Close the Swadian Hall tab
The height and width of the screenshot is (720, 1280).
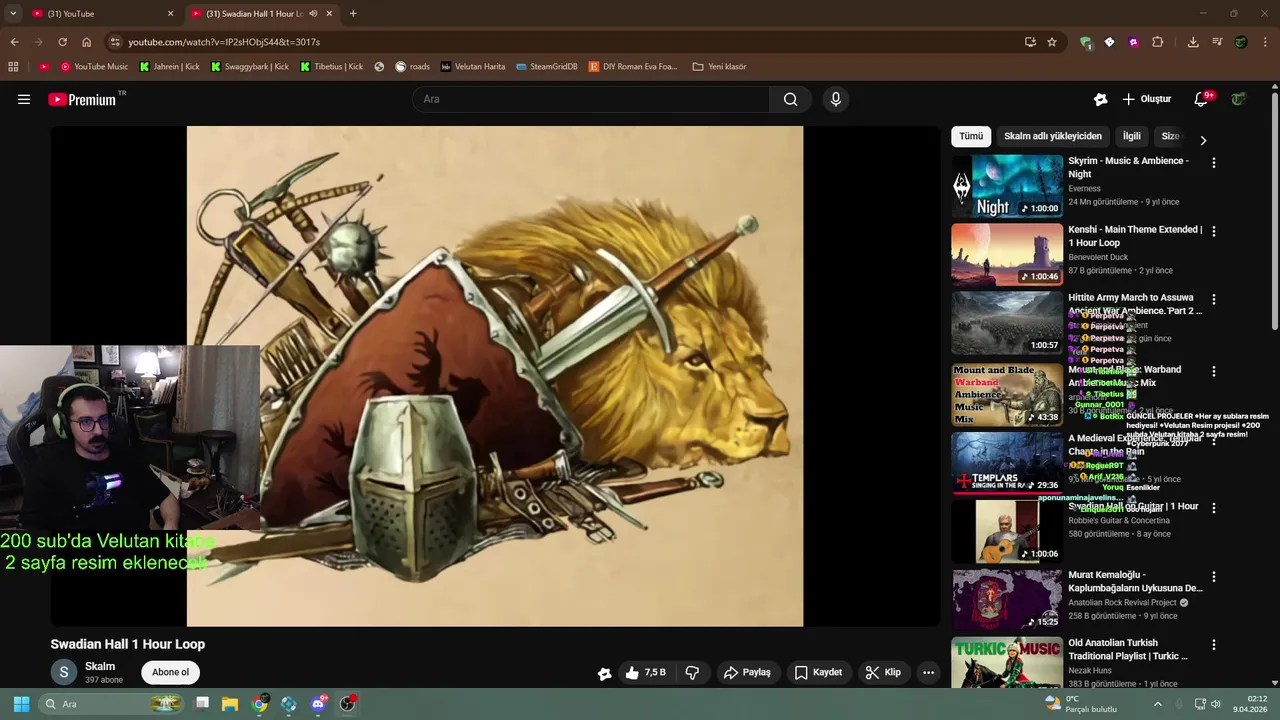[x=328, y=13]
